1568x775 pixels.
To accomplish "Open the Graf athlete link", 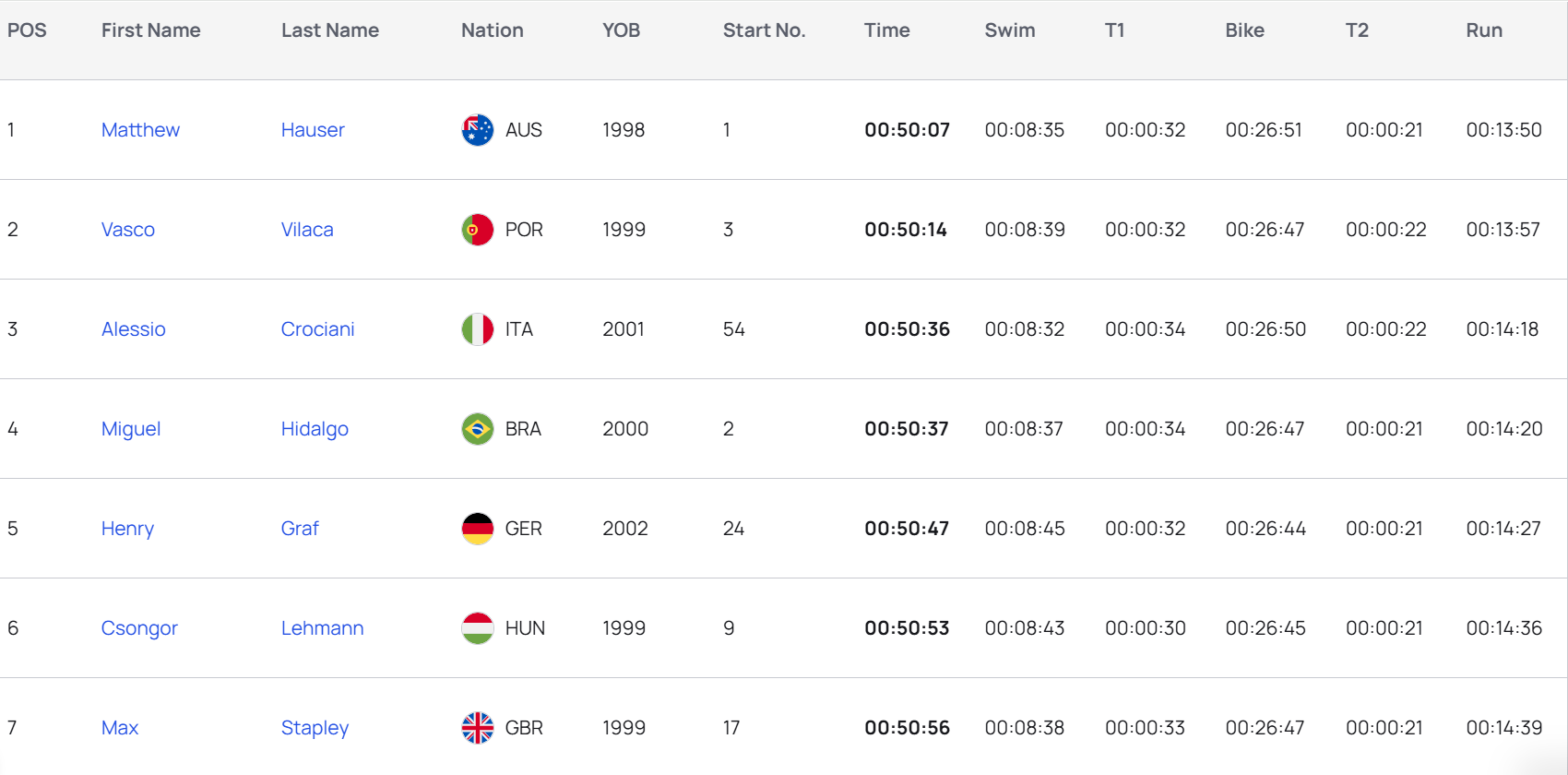I will [x=300, y=529].
